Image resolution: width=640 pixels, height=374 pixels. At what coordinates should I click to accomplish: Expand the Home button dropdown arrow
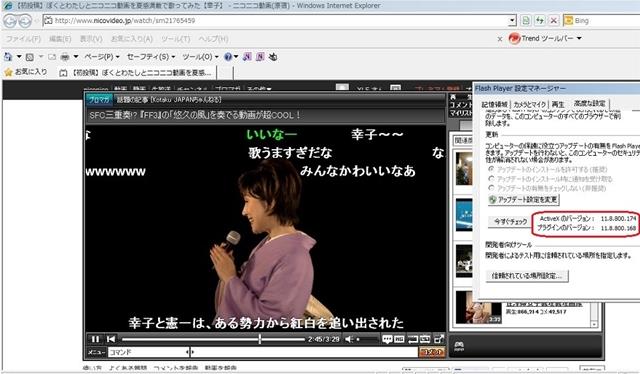[18, 57]
